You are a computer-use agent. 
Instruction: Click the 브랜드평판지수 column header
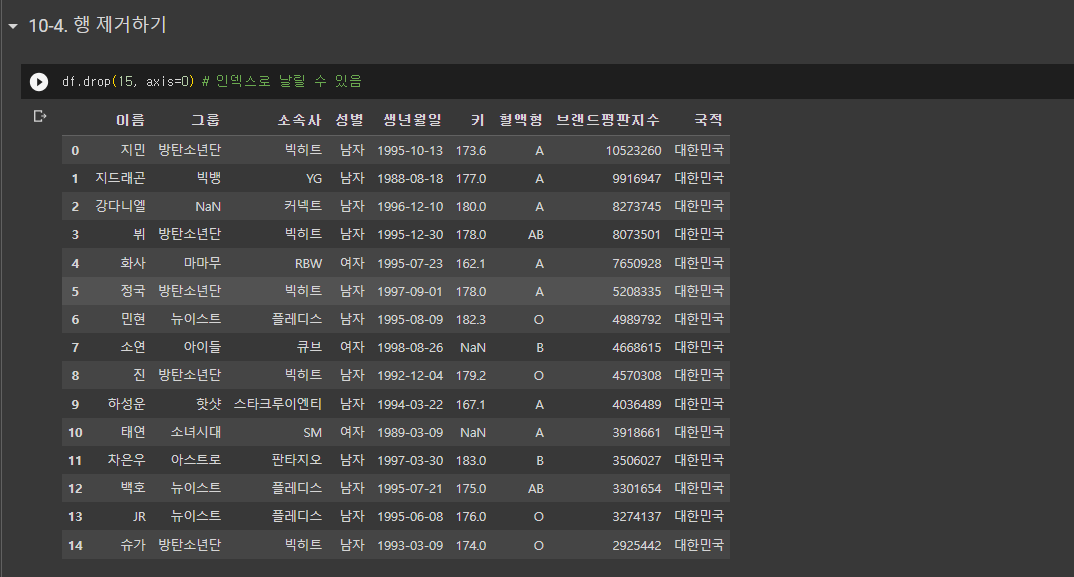pos(608,121)
